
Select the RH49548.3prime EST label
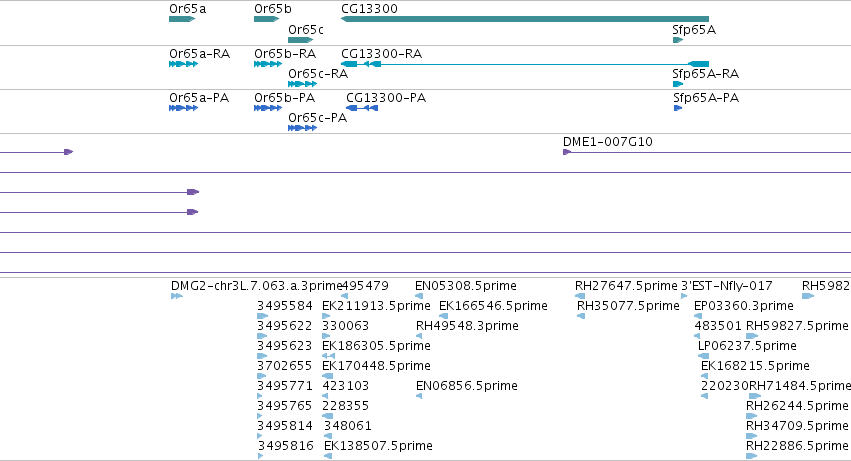click(467, 326)
